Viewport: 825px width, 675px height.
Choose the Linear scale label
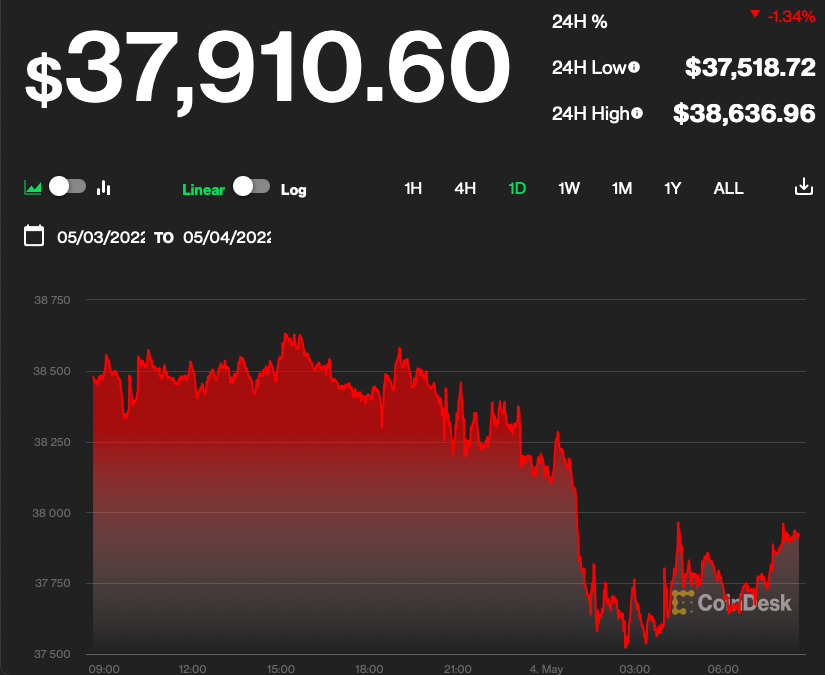pyautogui.click(x=203, y=189)
